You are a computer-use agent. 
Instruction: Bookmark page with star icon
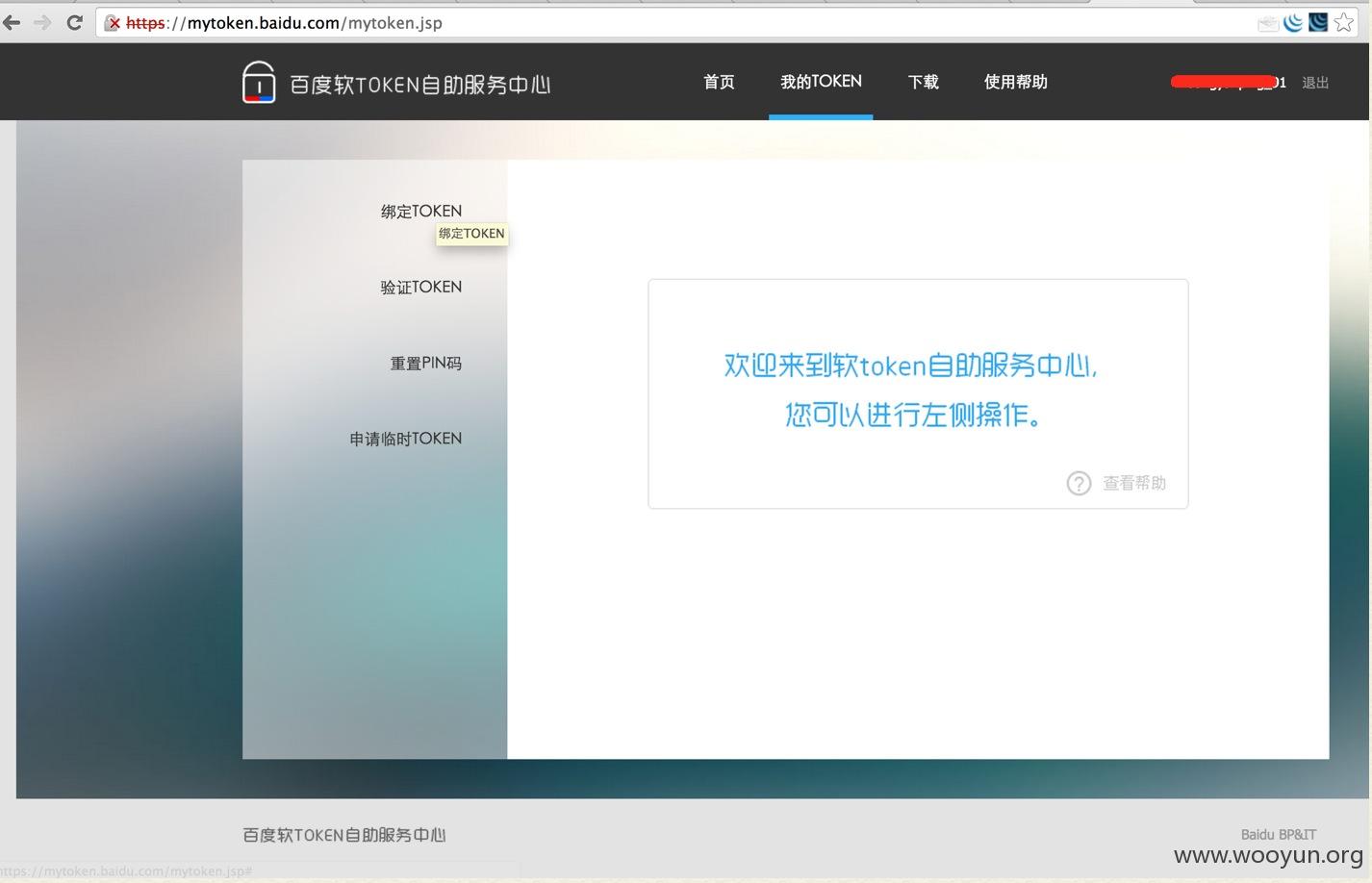(x=1343, y=22)
